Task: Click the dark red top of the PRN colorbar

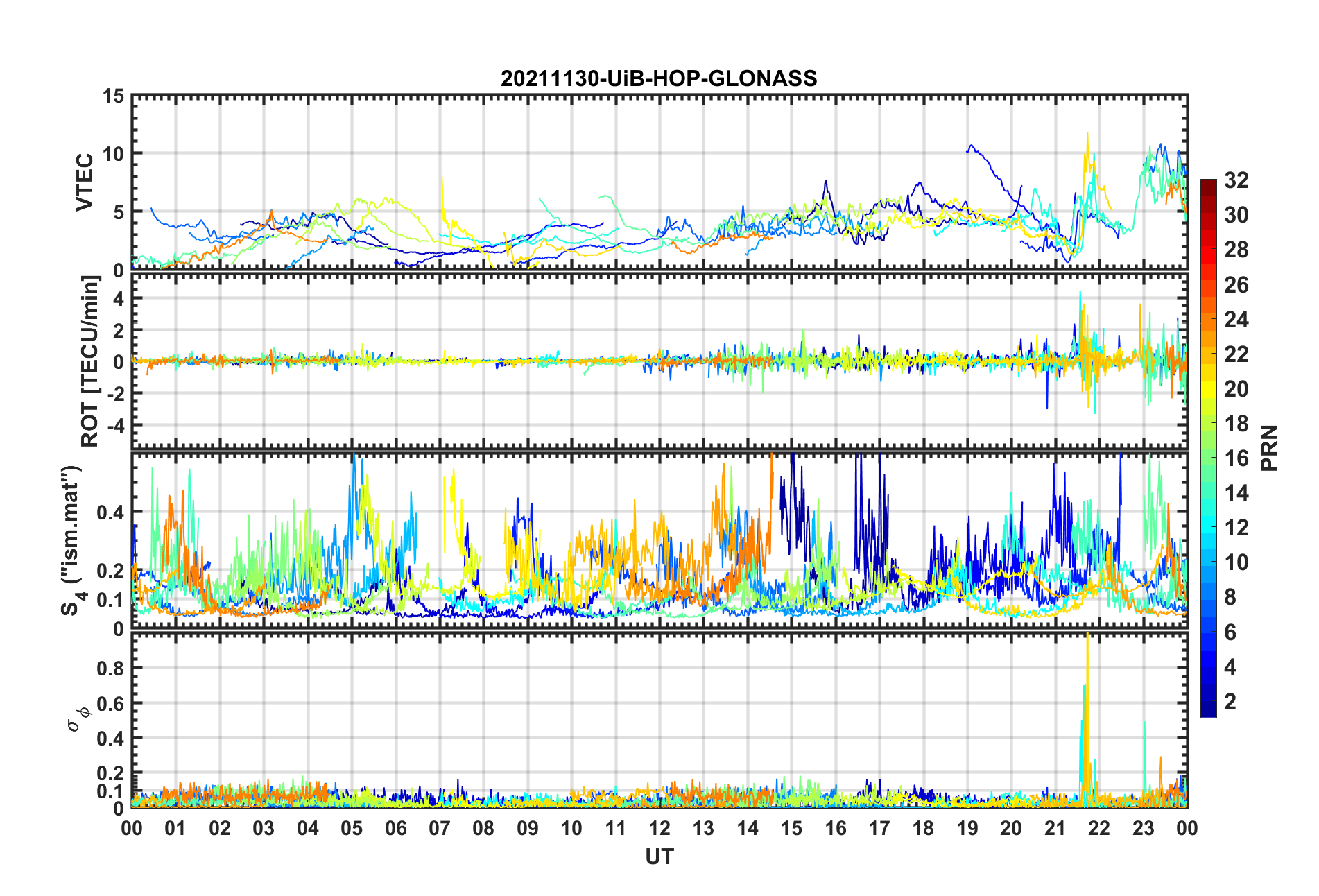Action: click(x=1209, y=184)
